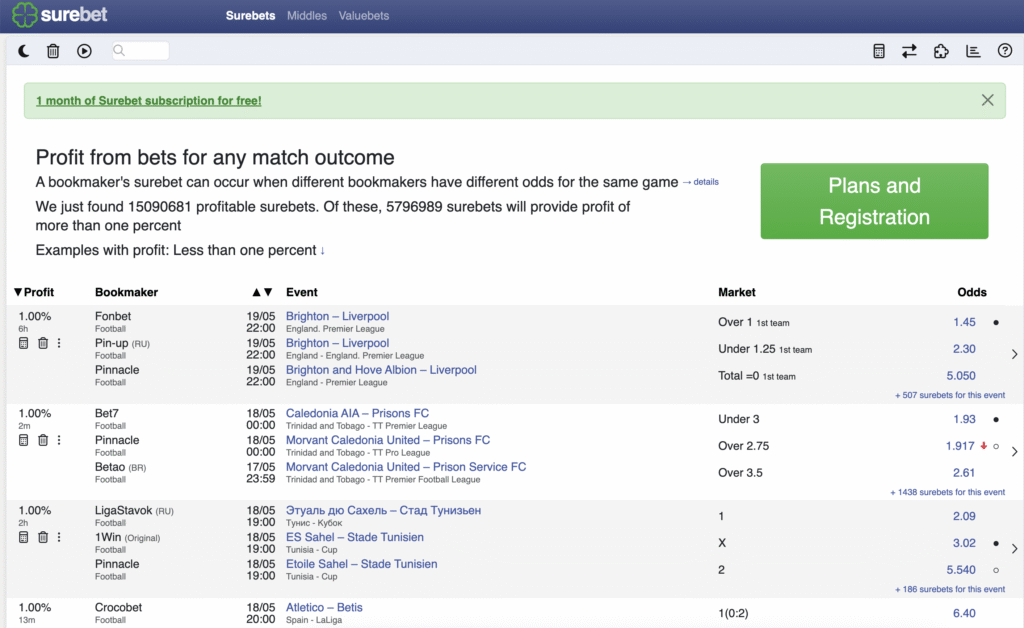Click Plans and Registration button
The height and width of the screenshot is (628, 1024).
pos(874,201)
